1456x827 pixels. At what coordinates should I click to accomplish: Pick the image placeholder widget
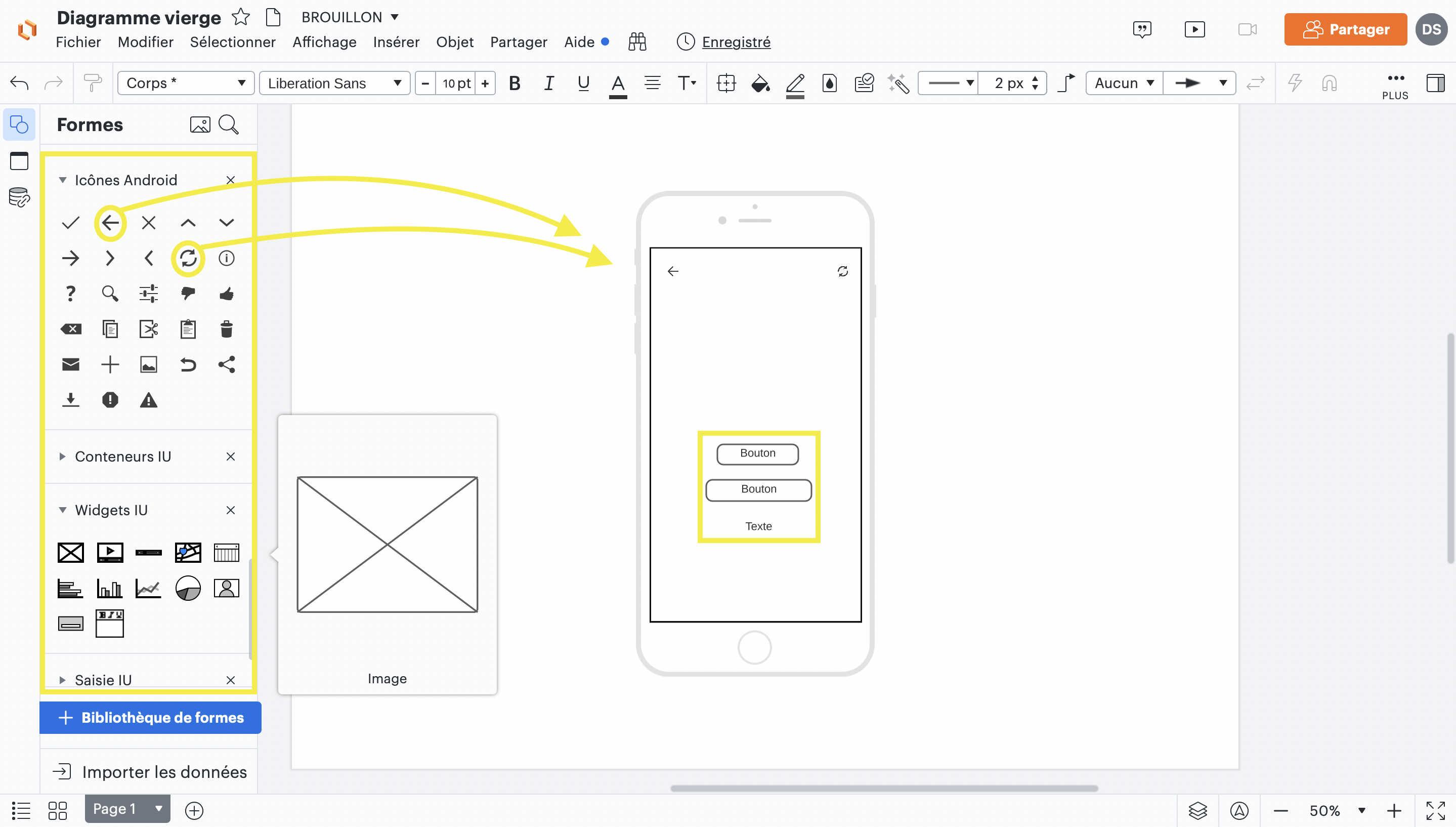click(x=70, y=553)
